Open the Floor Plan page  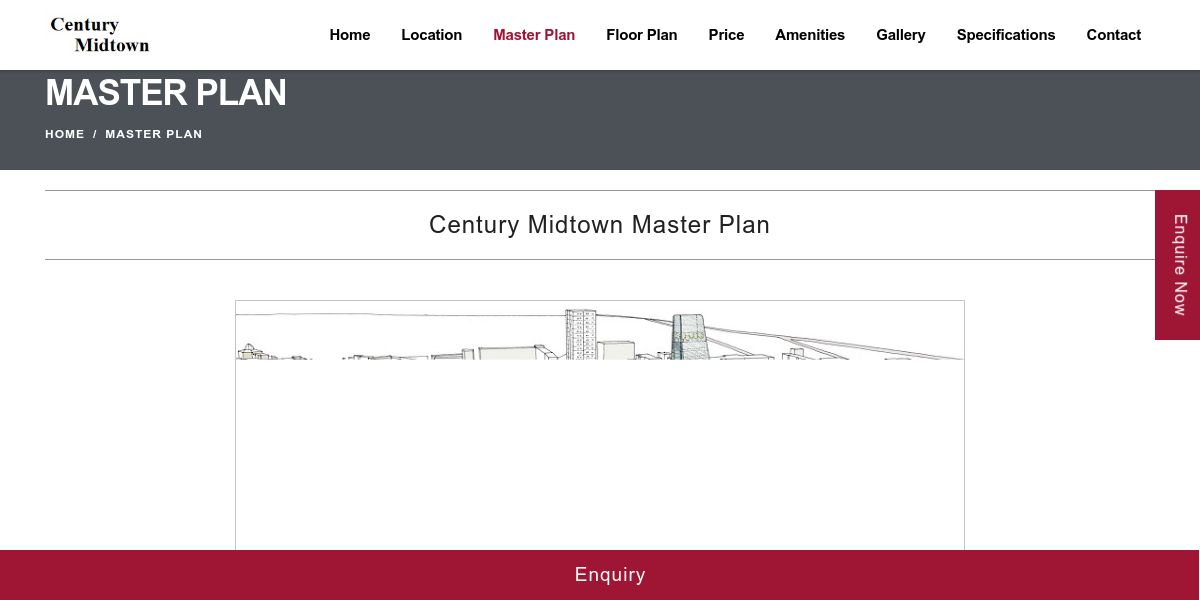[x=642, y=35]
